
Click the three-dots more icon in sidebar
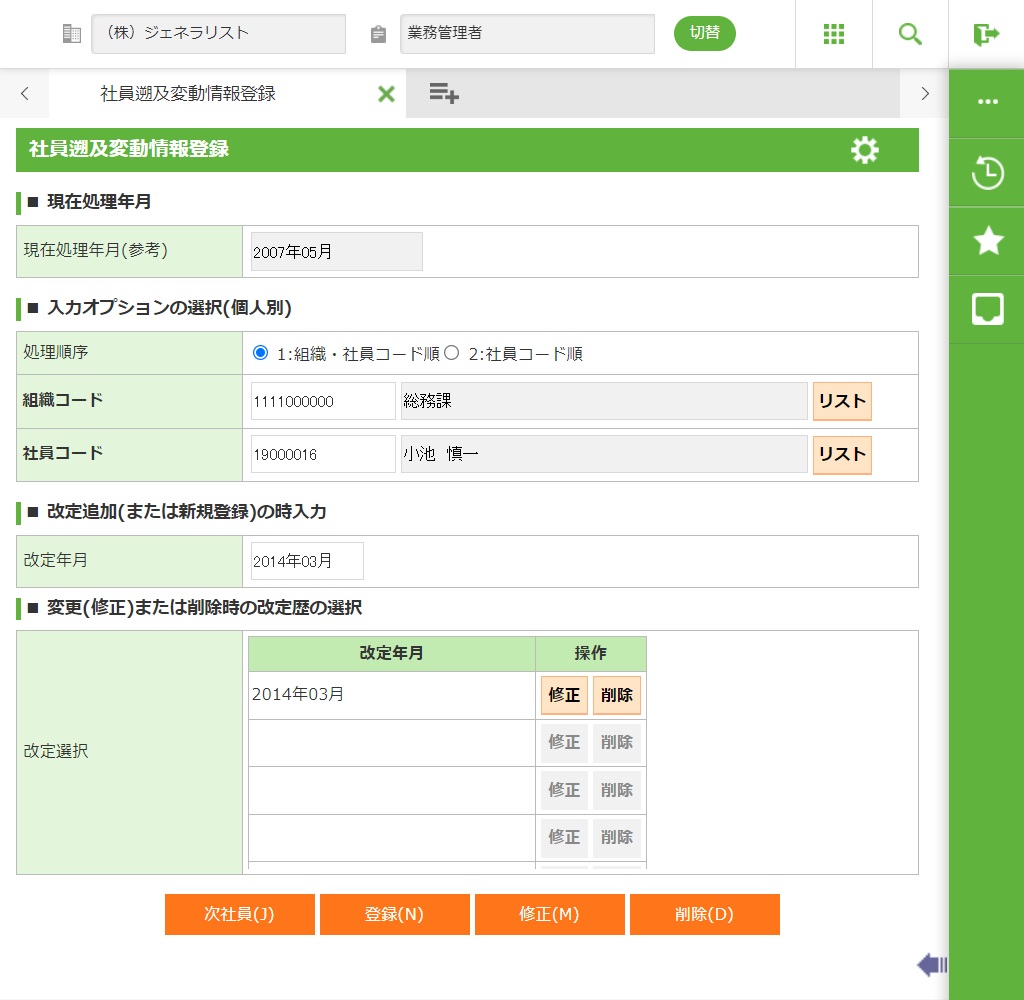click(987, 102)
